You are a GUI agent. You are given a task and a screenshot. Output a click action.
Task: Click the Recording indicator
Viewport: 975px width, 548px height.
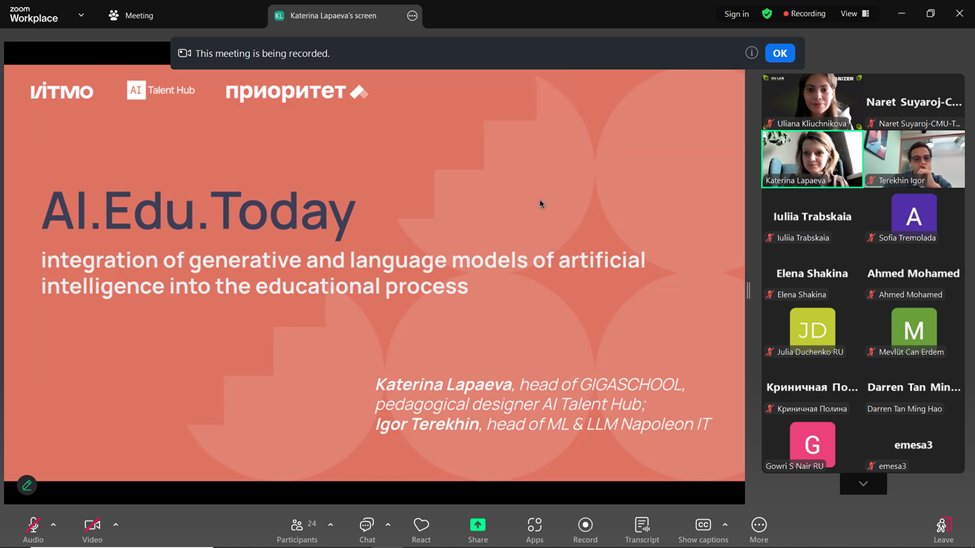coord(804,14)
